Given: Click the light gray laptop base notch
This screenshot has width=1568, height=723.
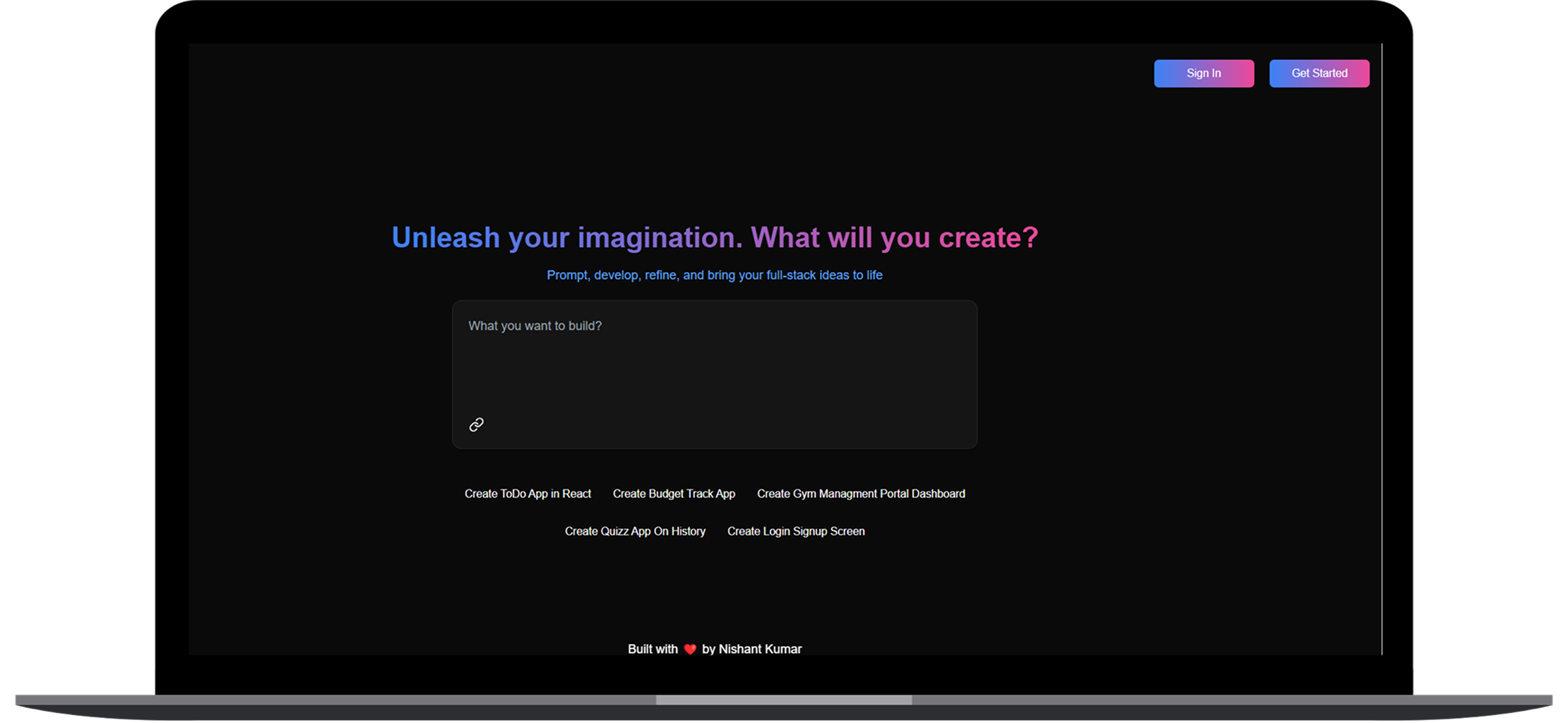Looking at the screenshot, I should (783, 700).
